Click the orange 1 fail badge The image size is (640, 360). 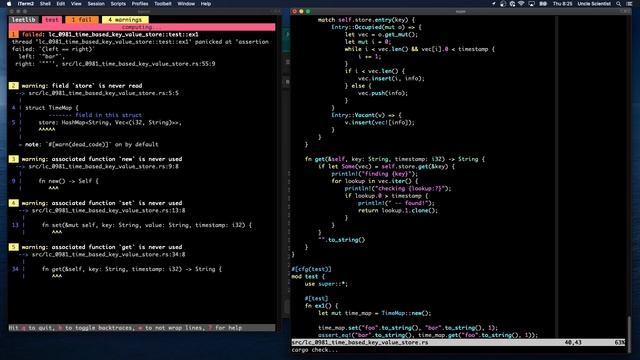point(82,20)
